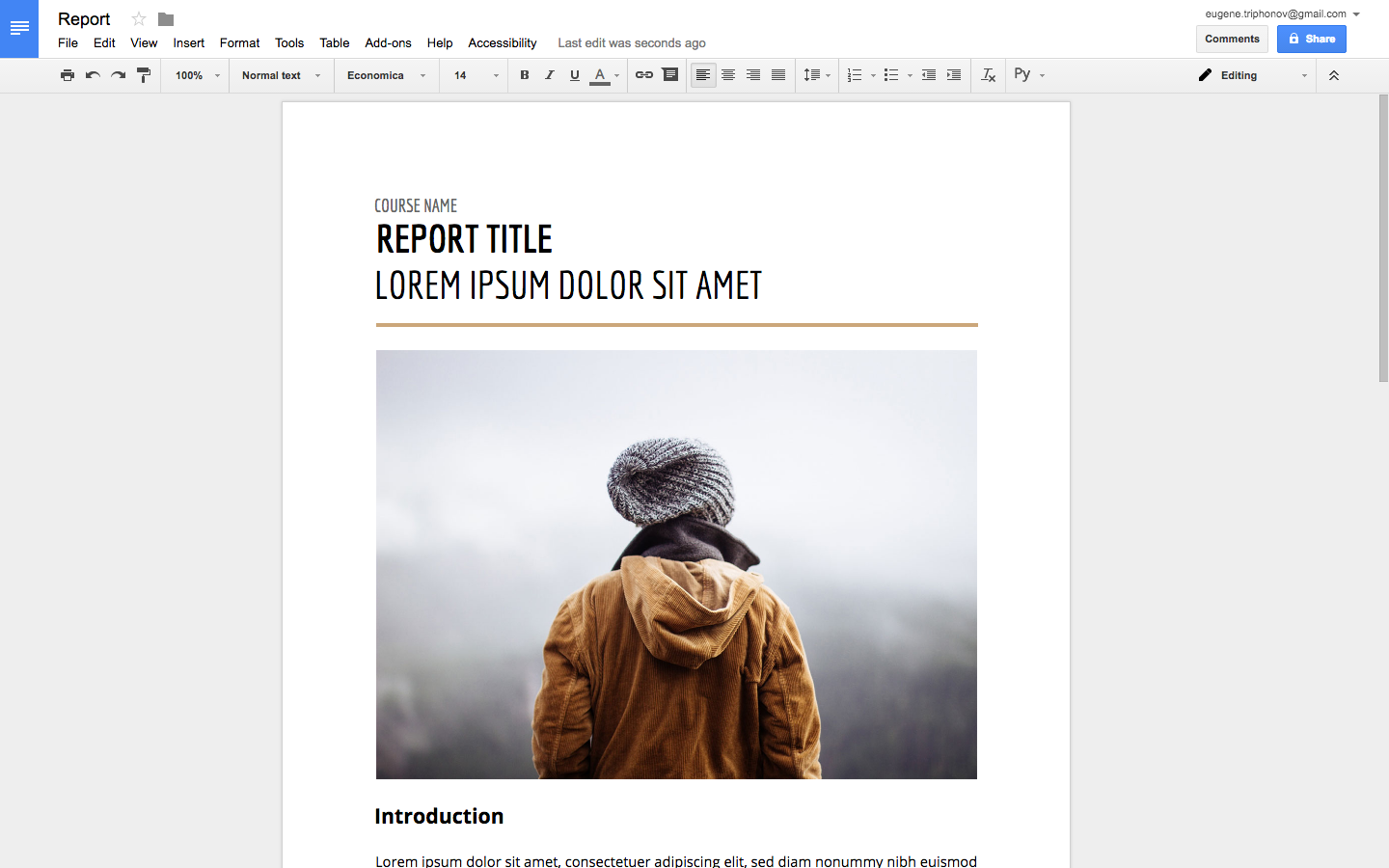The image size is (1389, 868).
Task: Open the Normal text style dropdown
Action: [281, 75]
